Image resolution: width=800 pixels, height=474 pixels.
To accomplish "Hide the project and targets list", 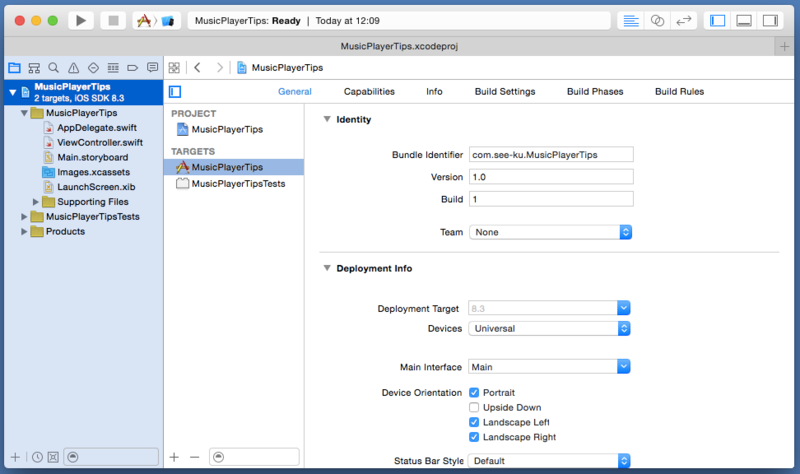I will point(175,92).
